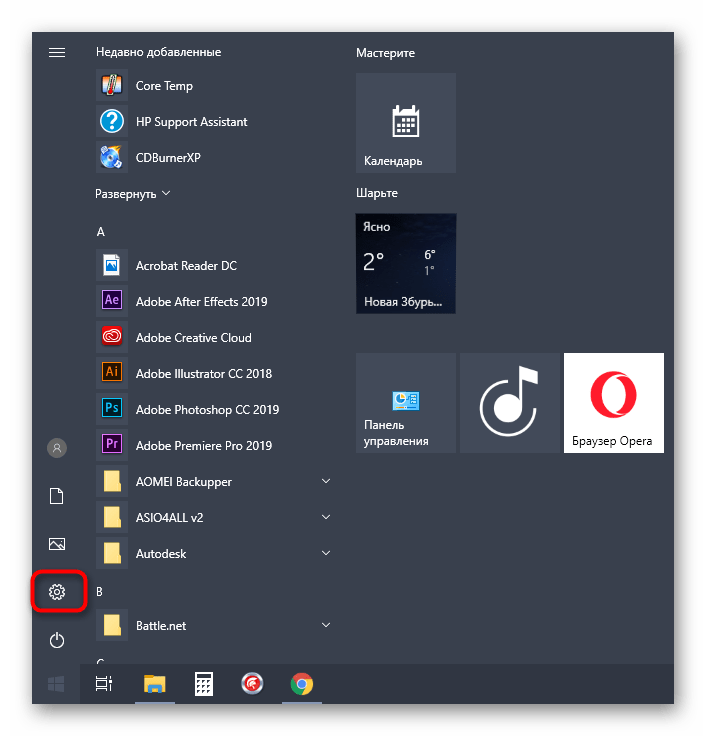The image size is (706, 736).
Task: Open the ASIO4ALL v2 folder icon
Action: coord(112,517)
